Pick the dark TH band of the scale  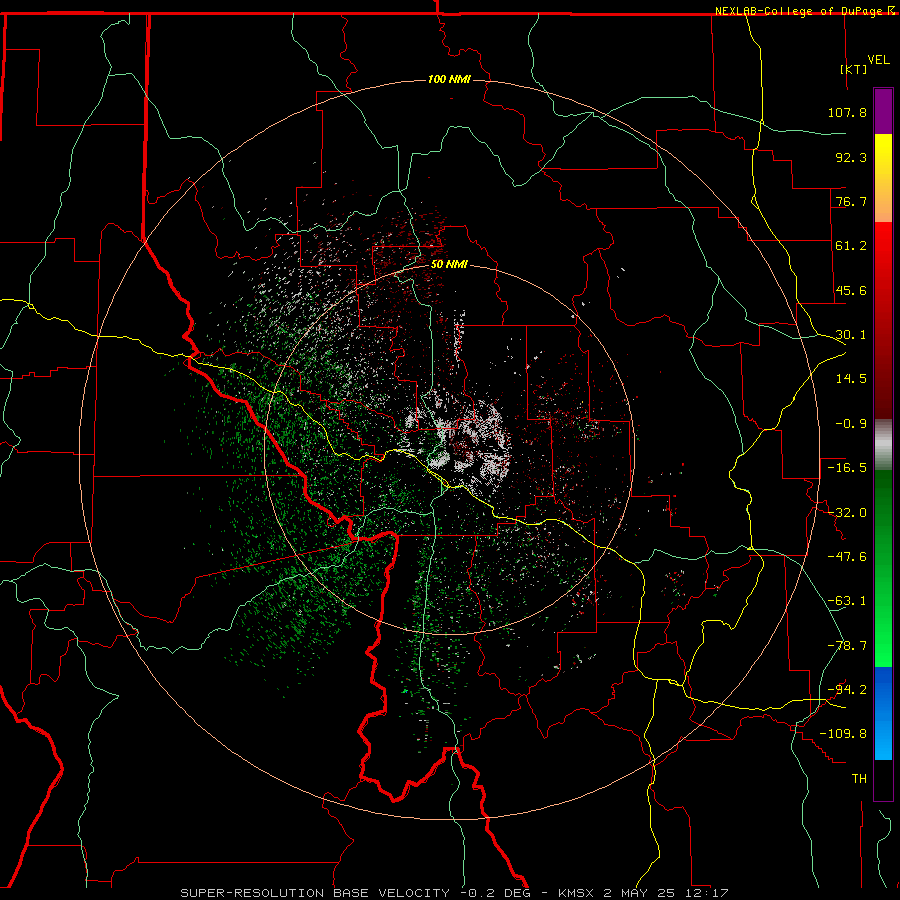[883, 780]
